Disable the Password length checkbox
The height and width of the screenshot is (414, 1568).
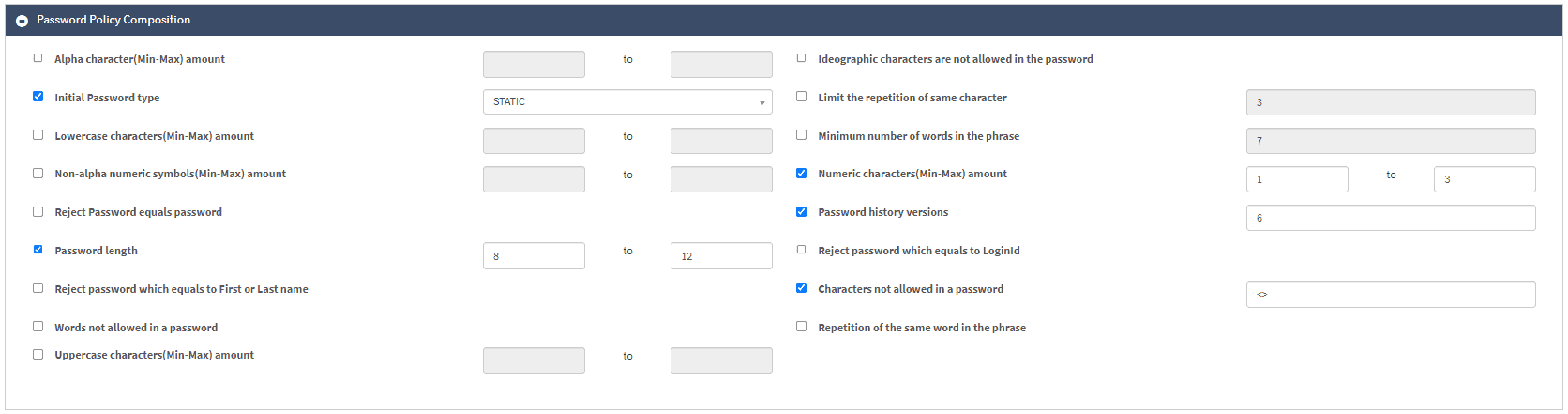coord(38,250)
